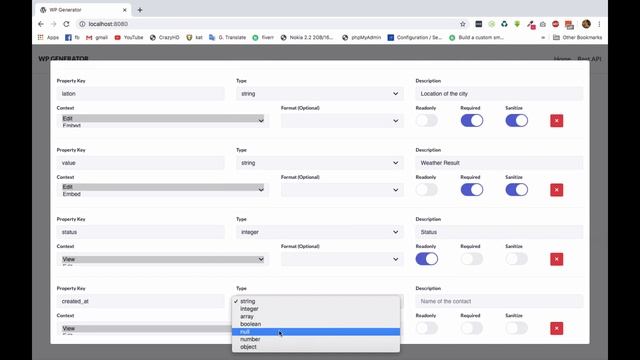Enable Readonly for the created_at property
The width and height of the screenshot is (640, 360).
427,328
